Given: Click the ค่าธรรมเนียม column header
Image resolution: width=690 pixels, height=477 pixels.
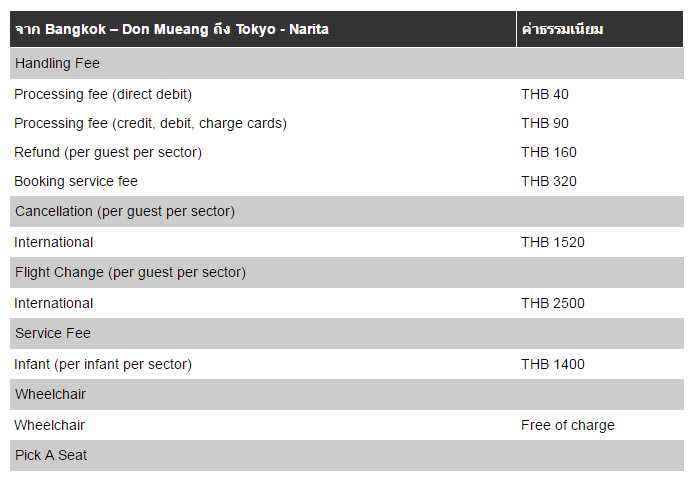Looking at the screenshot, I should (x=562, y=29).
